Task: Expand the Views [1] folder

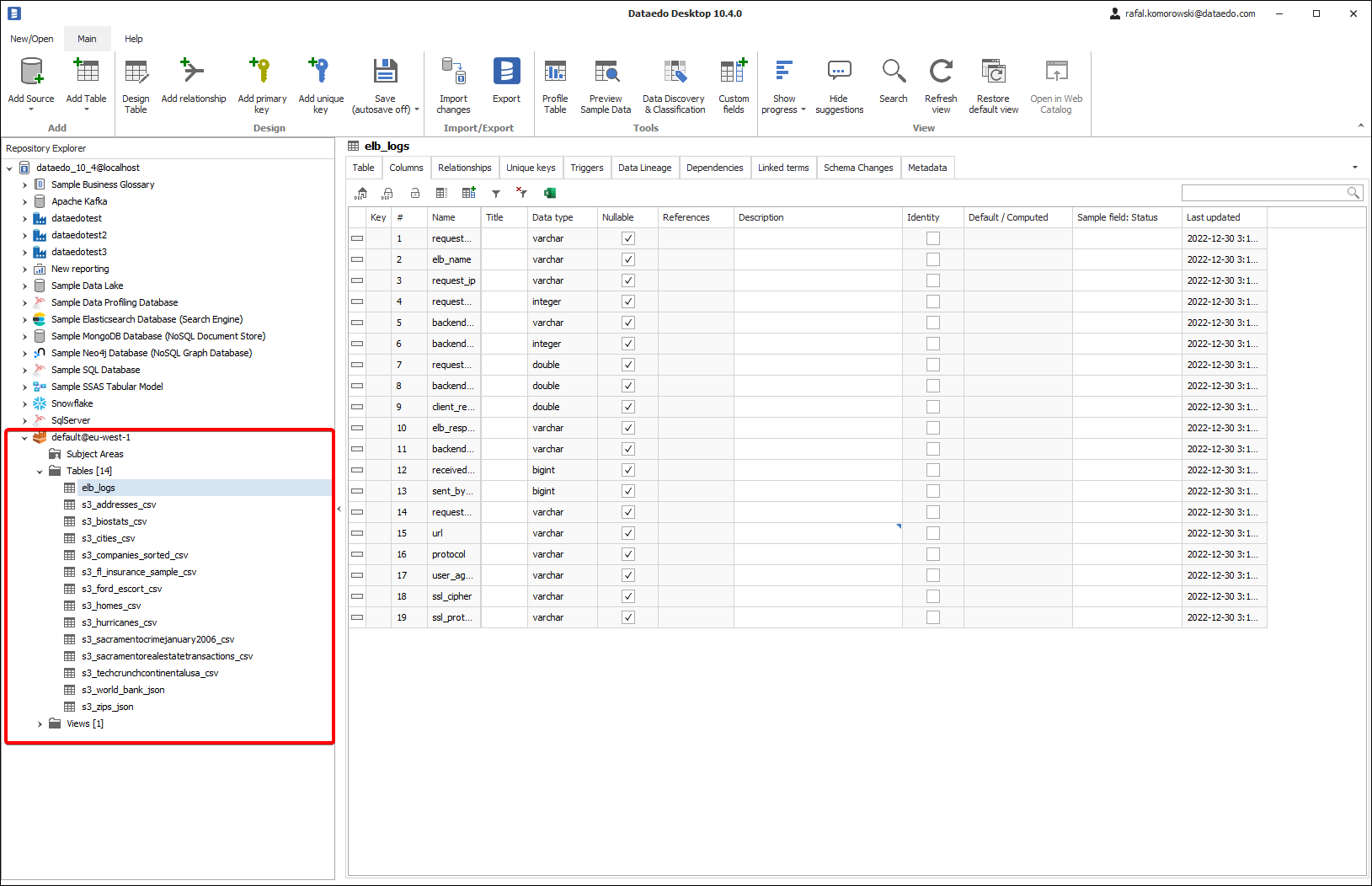Action: (x=40, y=723)
